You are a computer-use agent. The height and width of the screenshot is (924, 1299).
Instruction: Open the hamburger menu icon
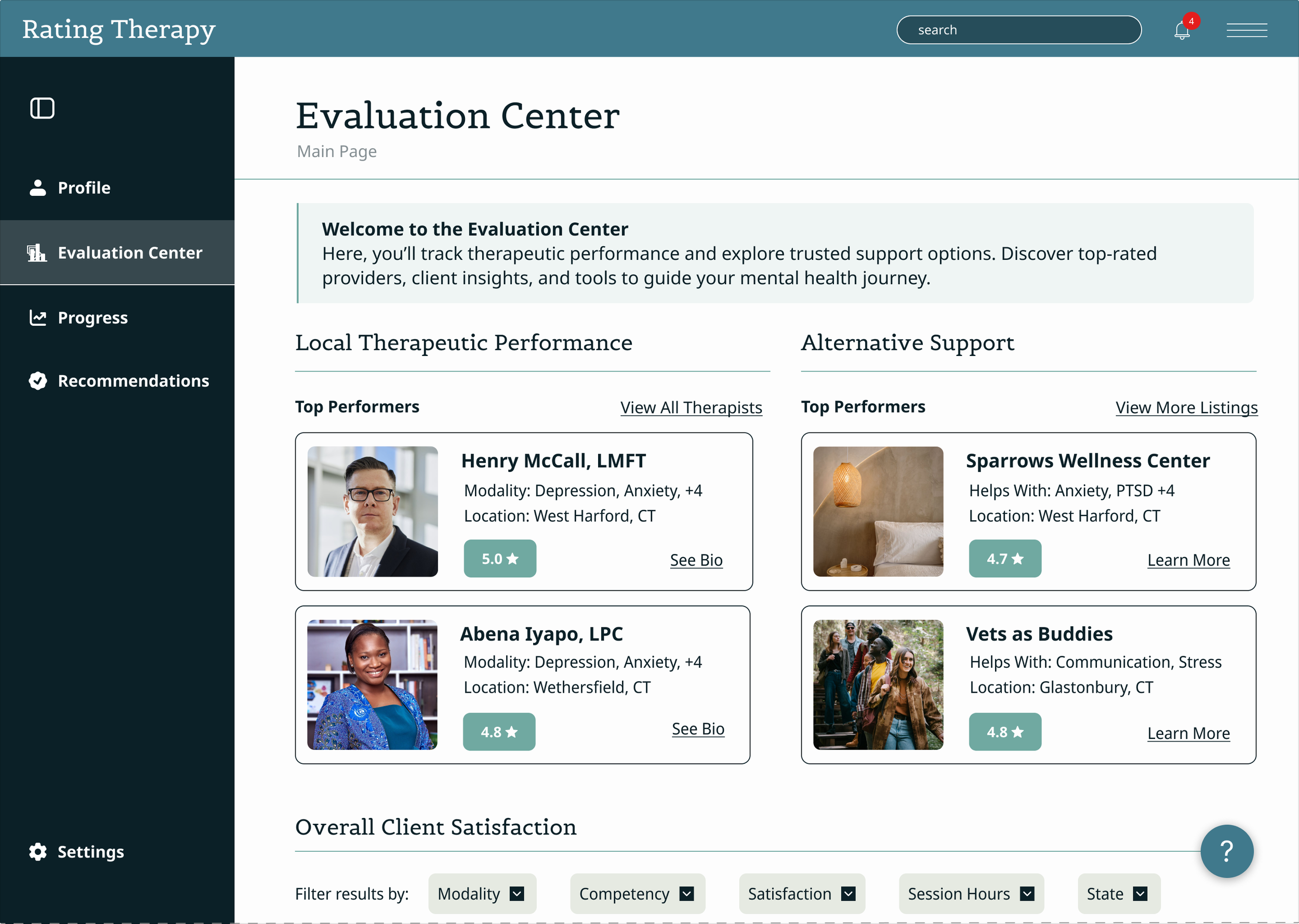point(1246,30)
